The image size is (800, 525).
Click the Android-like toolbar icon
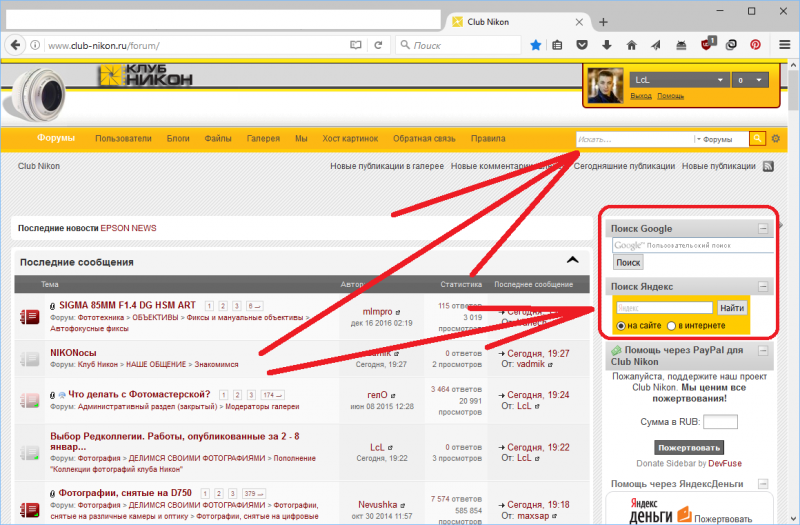(x=681, y=45)
